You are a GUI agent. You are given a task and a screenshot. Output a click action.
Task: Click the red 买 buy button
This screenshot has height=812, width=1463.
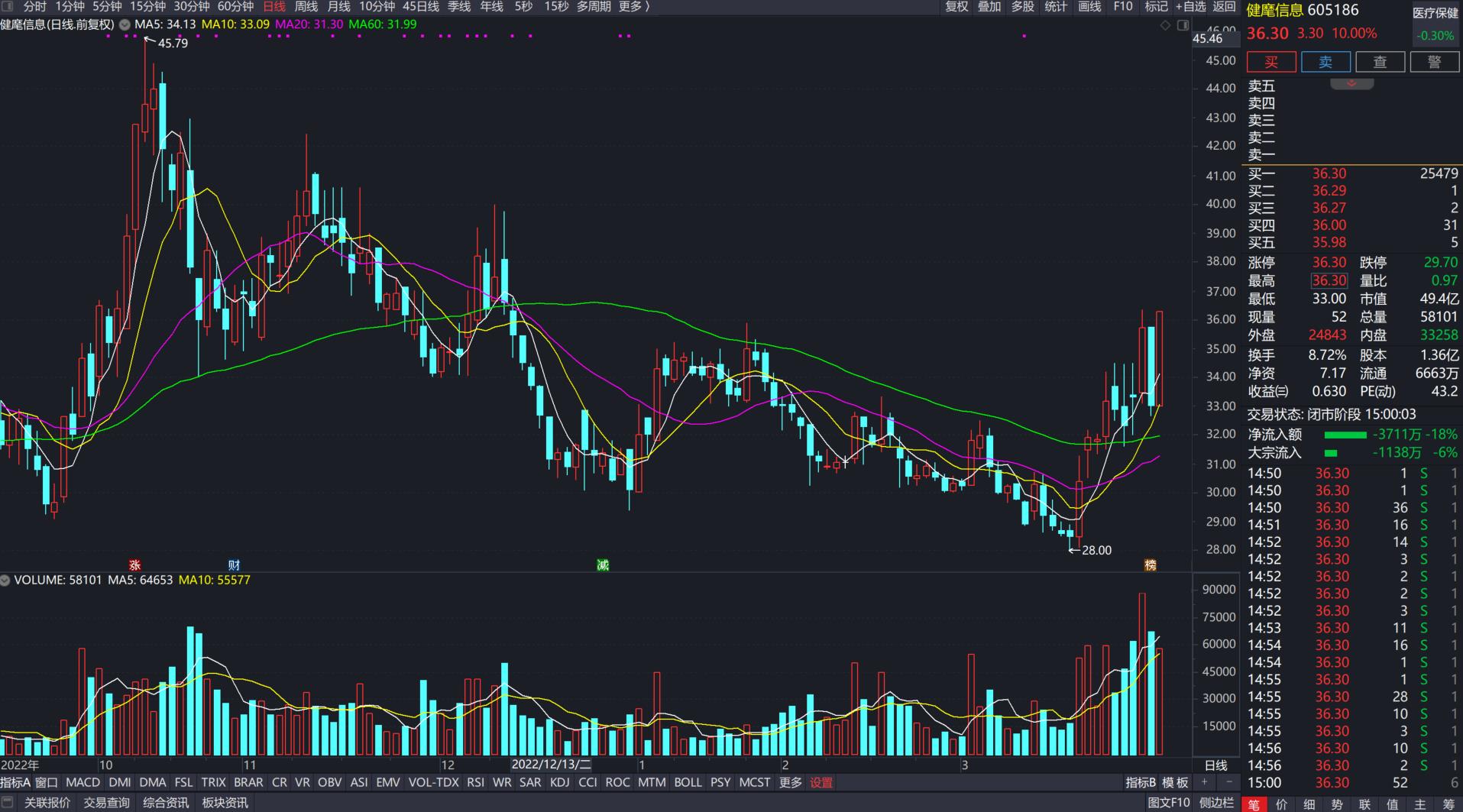(1271, 62)
